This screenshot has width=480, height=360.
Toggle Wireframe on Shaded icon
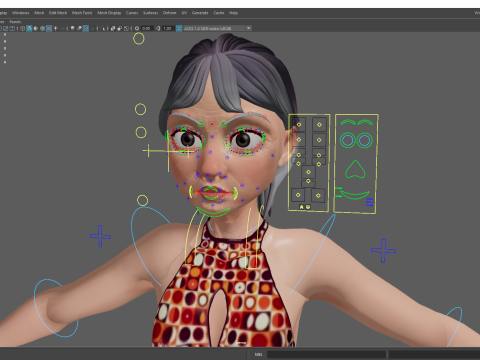(x=42, y=28)
